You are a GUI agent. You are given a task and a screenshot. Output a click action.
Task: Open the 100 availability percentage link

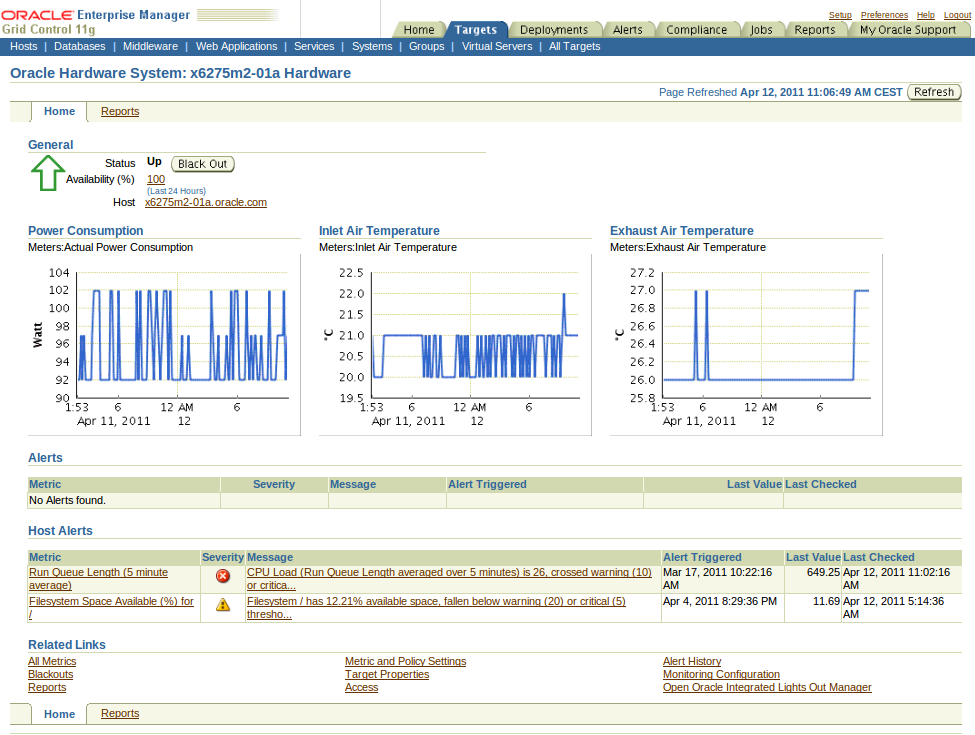pos(155,179)
